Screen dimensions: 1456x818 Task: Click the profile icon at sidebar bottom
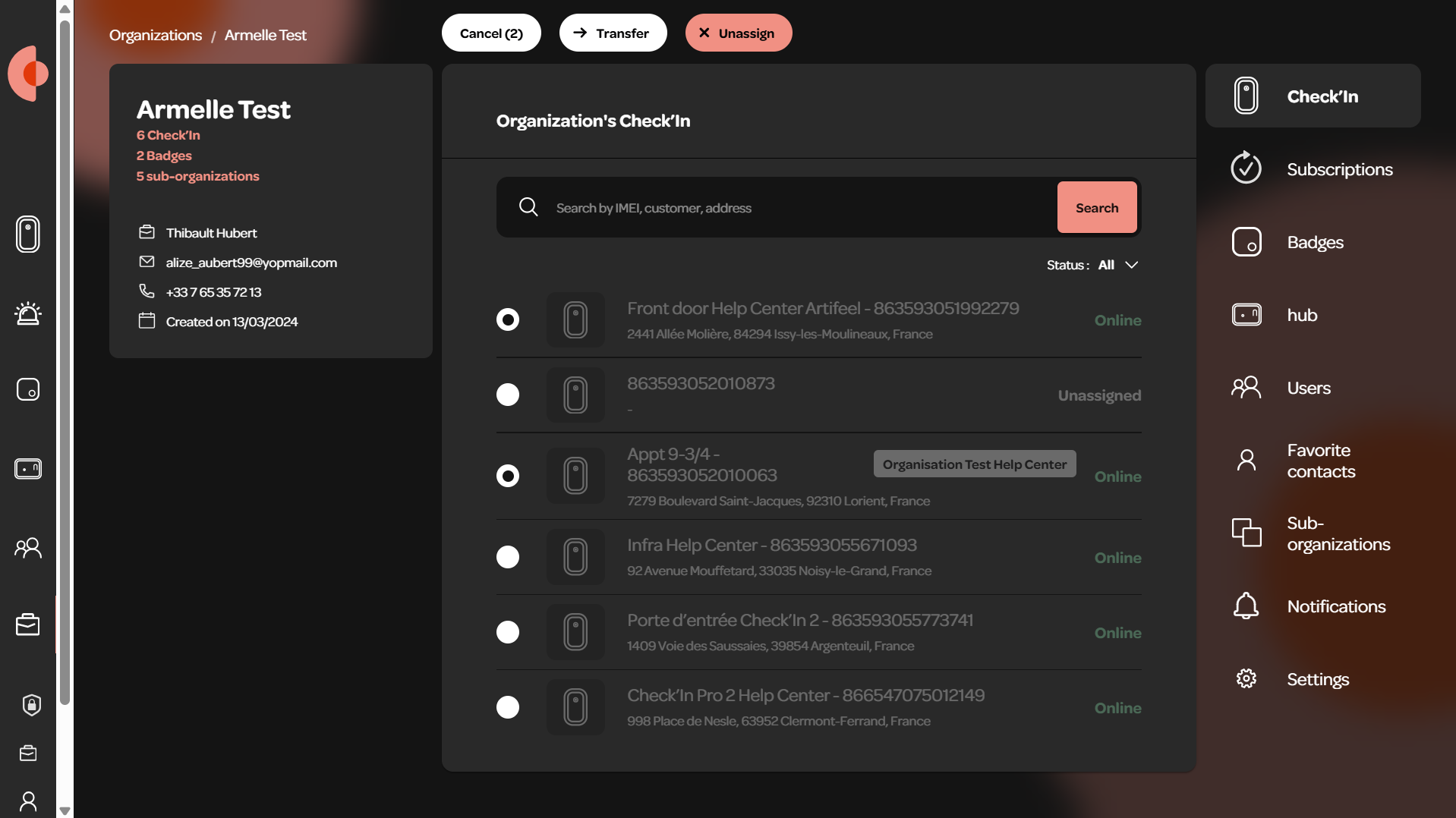(28, 801)
